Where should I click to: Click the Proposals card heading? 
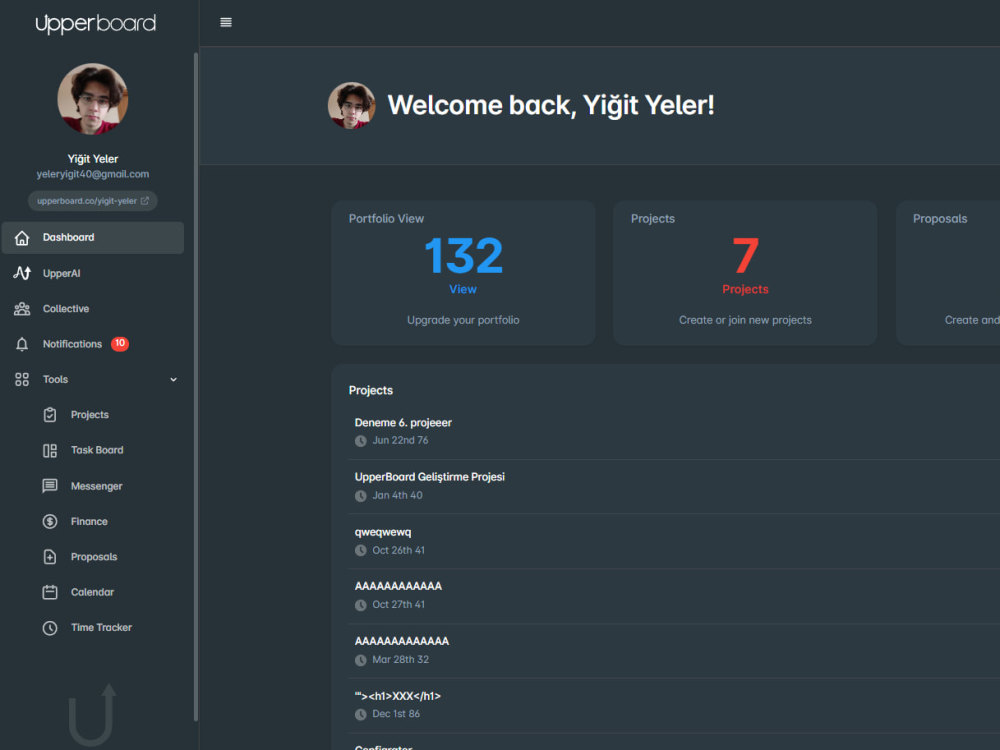tap(939, 219)
